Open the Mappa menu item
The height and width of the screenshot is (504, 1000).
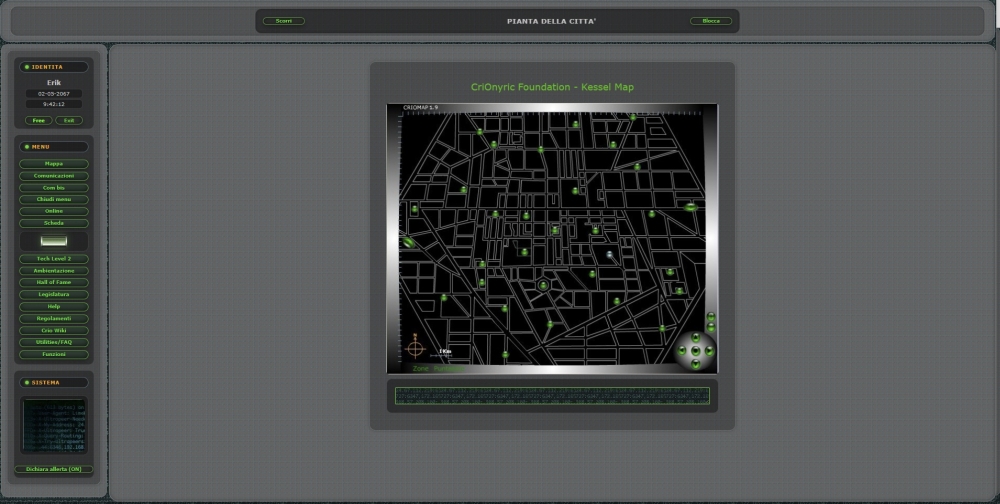click(x=54, y=164)
